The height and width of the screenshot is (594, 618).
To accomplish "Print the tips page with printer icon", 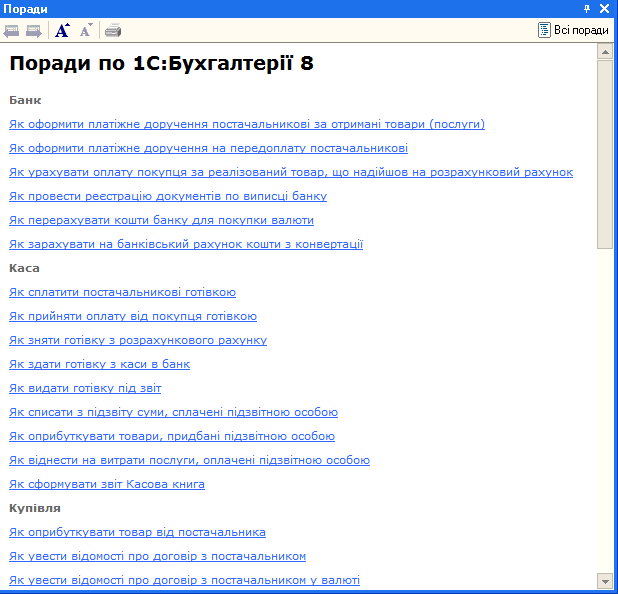I will click(113, 30).
